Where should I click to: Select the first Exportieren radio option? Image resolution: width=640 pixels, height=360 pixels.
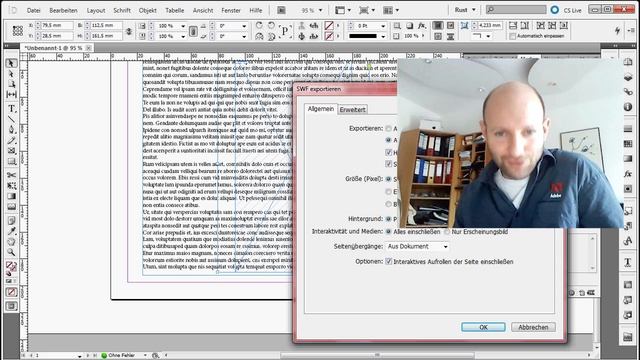pos(389,129)
